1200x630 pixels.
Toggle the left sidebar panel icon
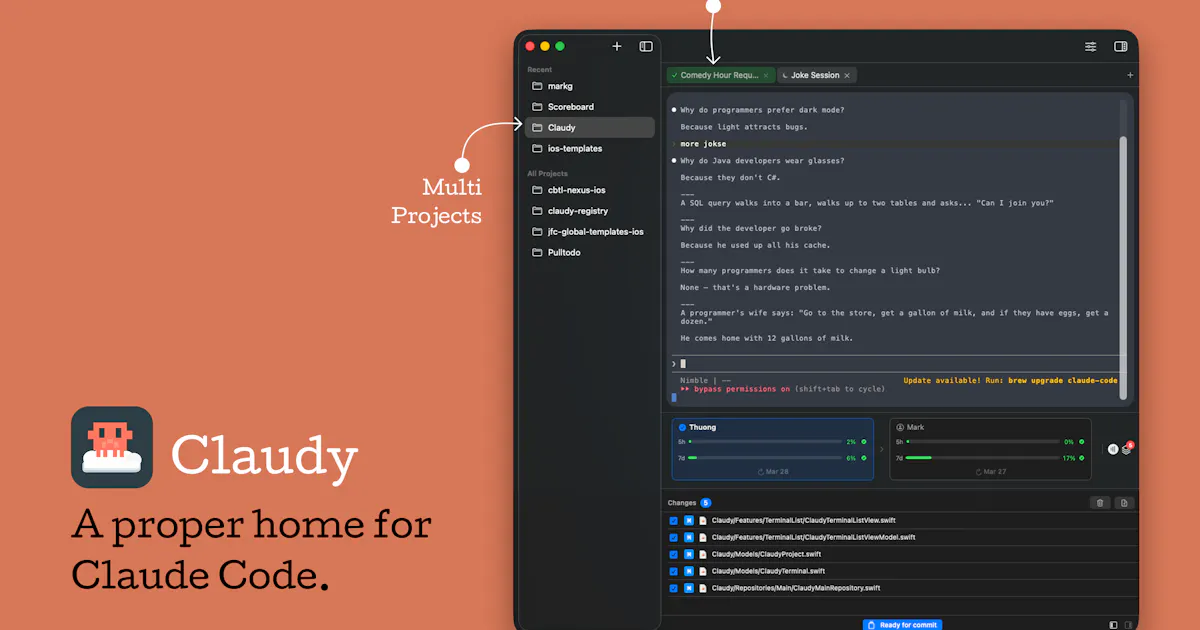point(646,46)
